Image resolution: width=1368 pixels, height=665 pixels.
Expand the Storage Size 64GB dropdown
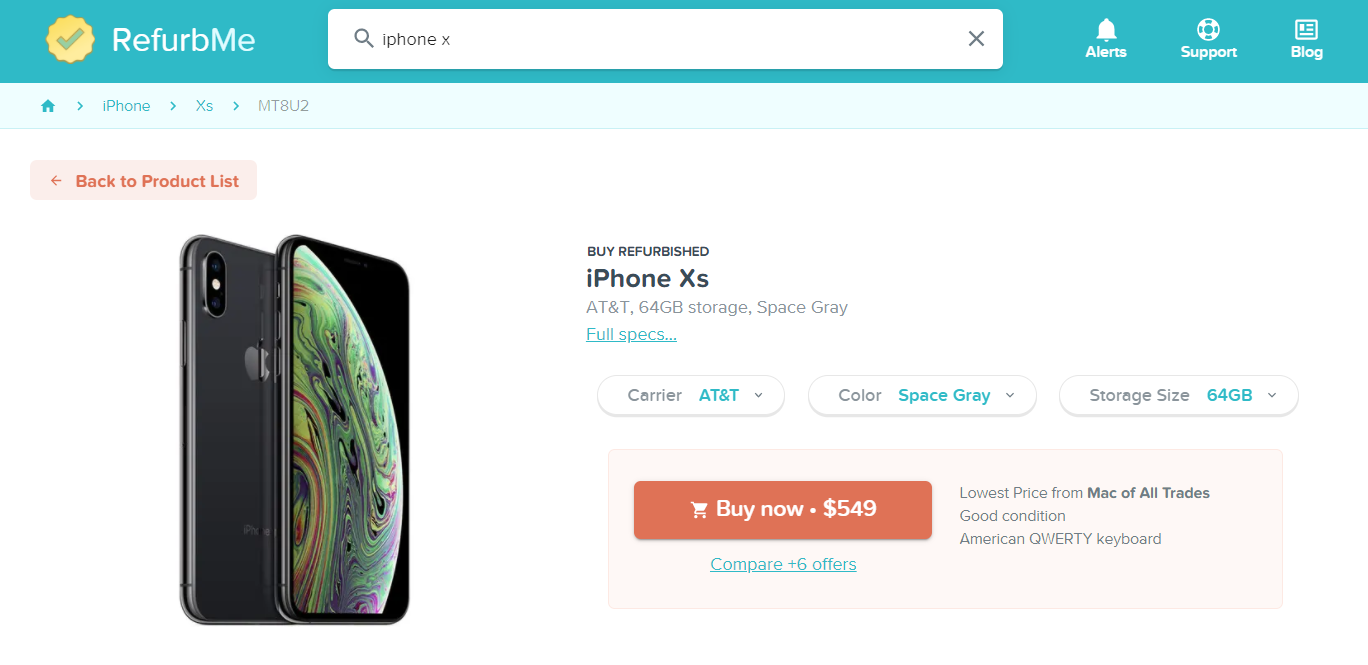1178,395
